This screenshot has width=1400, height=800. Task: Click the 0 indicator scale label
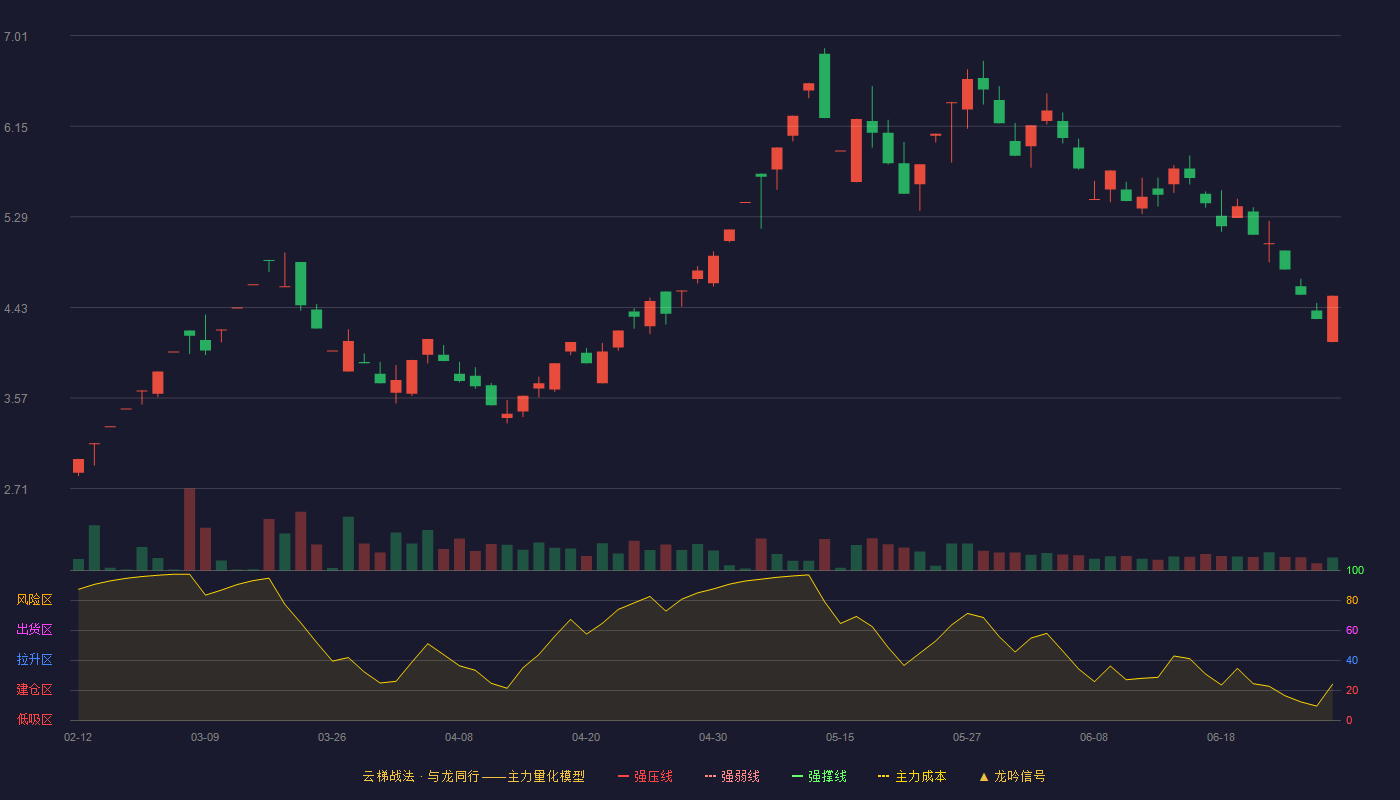click(x=1349, y=720)
